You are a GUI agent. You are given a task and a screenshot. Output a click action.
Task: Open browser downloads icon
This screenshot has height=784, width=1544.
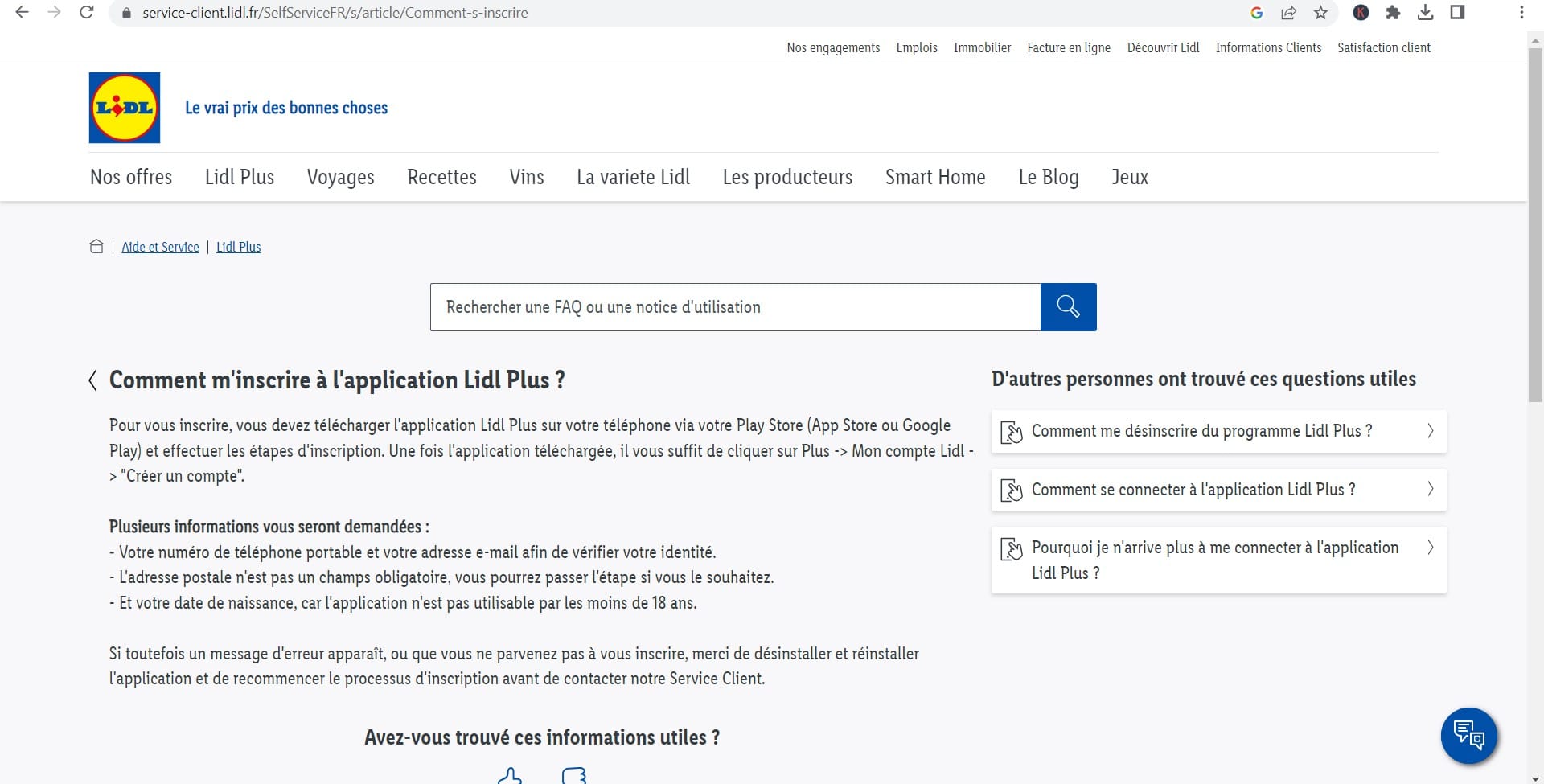coord(1425,13)
